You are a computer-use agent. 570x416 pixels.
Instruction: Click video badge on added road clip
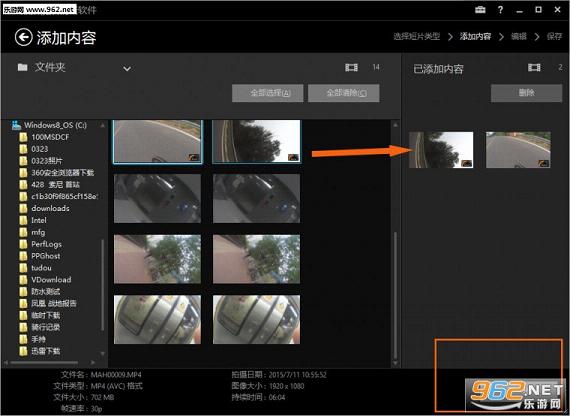pos(544,163)
